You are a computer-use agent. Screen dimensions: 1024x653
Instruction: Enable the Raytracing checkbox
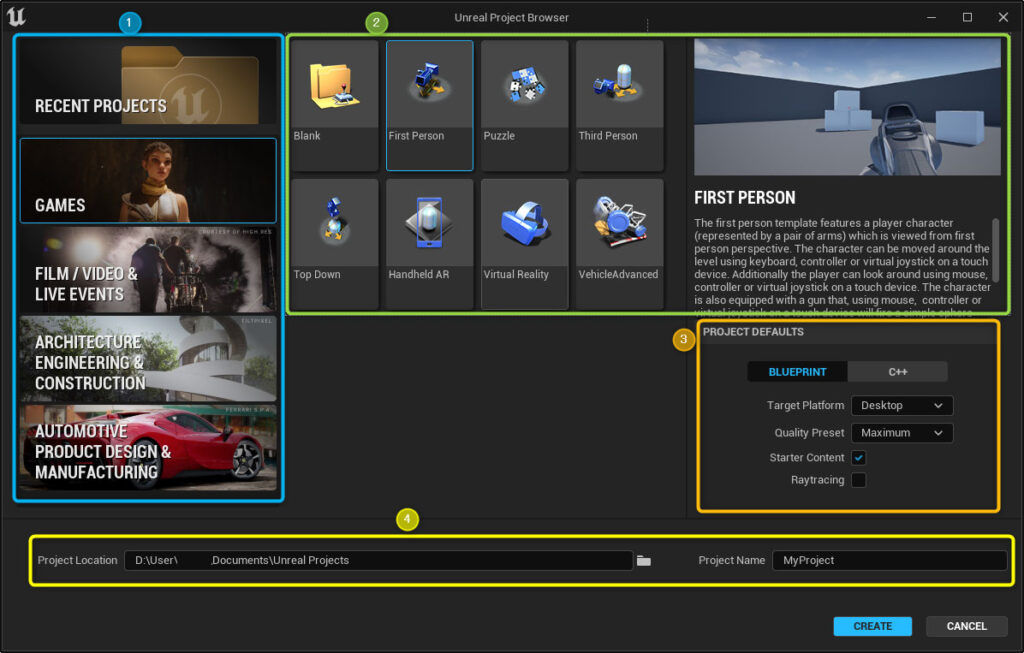coord(859,480)
